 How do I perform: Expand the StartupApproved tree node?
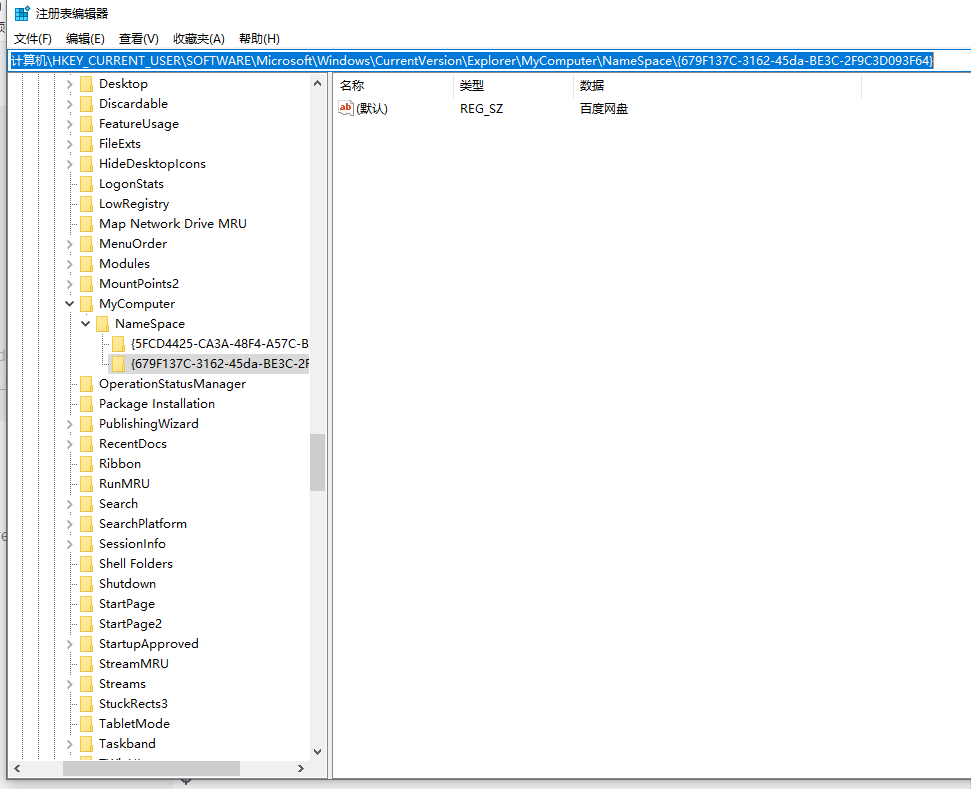(70, 643)
